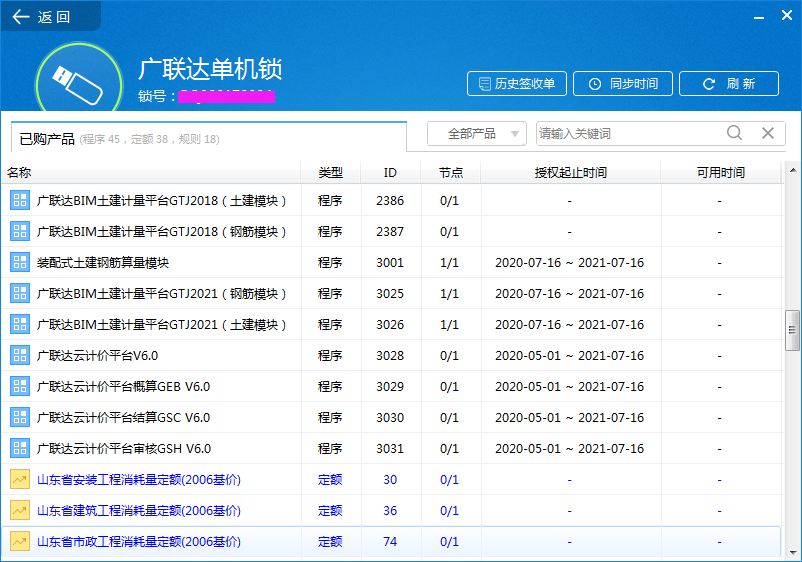Sort by the ID column header
The height and width of the screenshot is (562, 802).
pos(390,173)
